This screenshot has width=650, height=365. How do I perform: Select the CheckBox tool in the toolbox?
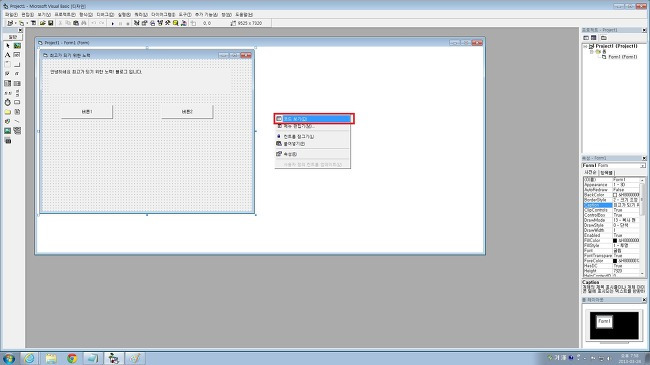[x=7, y=73]
